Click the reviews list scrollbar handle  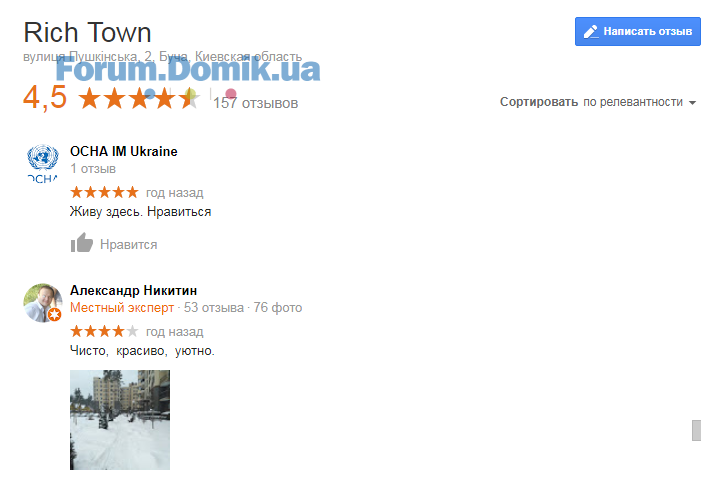(x=696, y=430)
